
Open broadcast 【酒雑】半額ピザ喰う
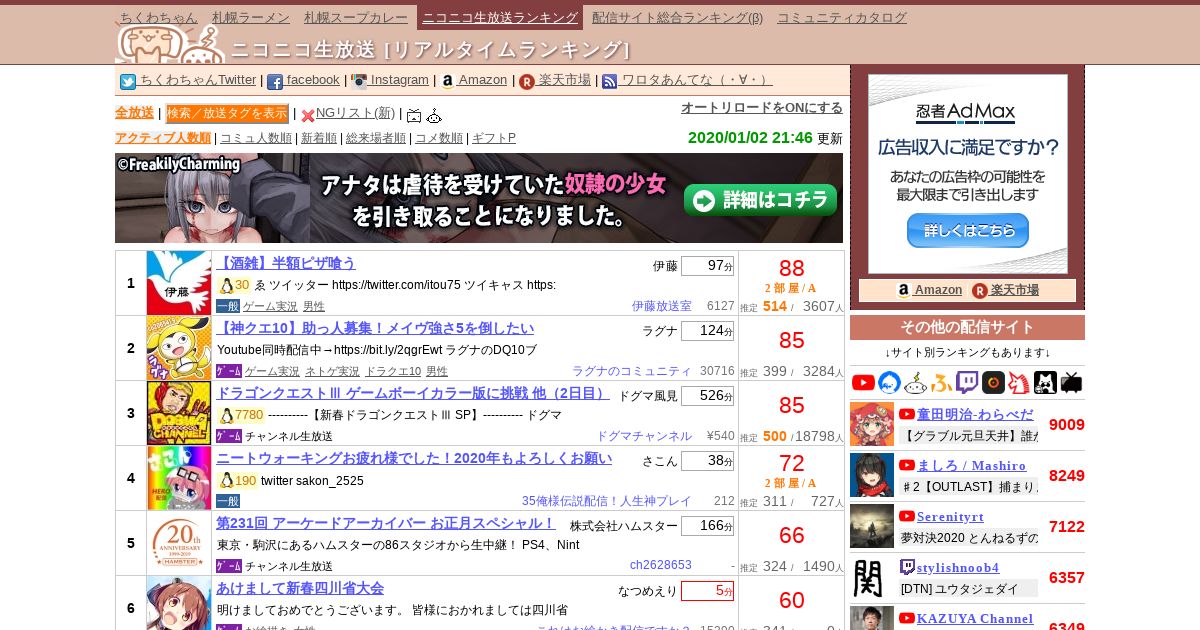pos(286,263)
